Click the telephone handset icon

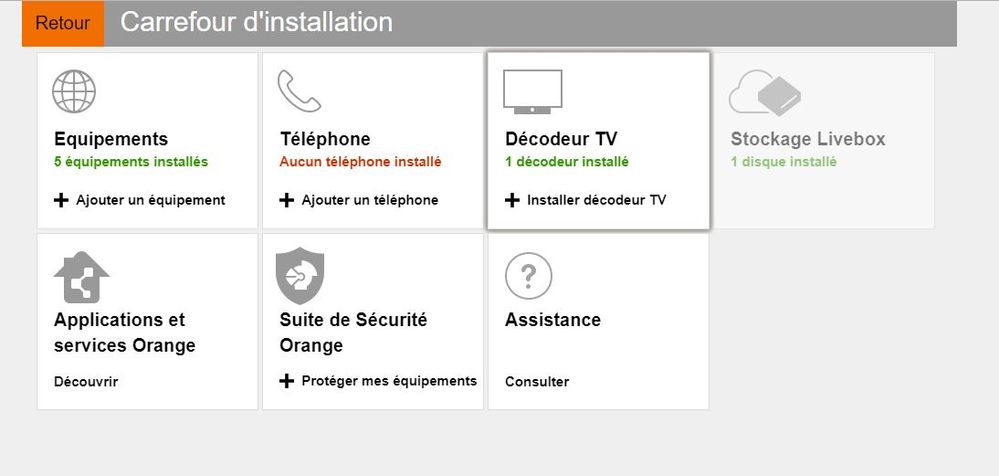299,92
